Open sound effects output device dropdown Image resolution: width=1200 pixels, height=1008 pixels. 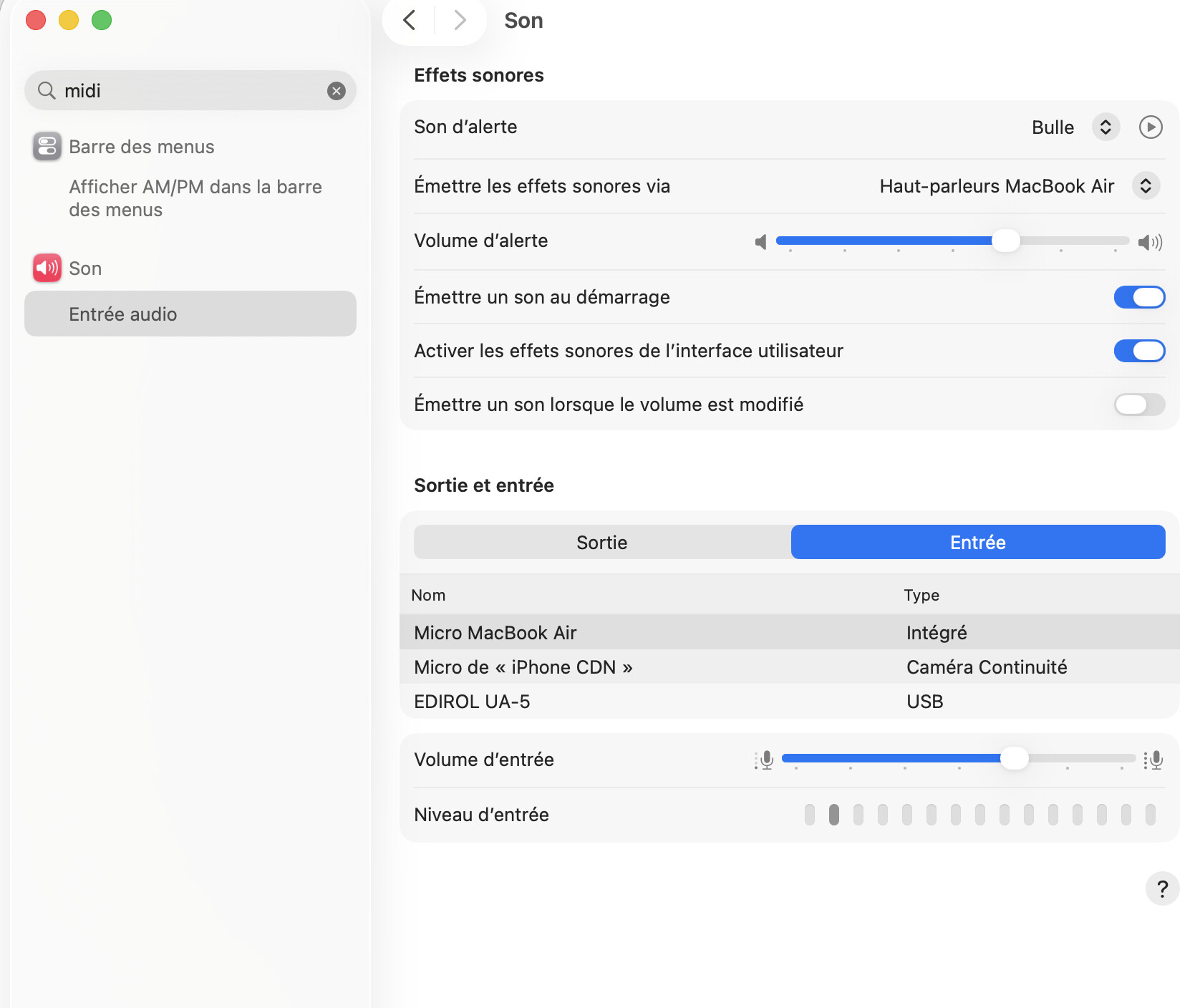(x=1146, y=186)
